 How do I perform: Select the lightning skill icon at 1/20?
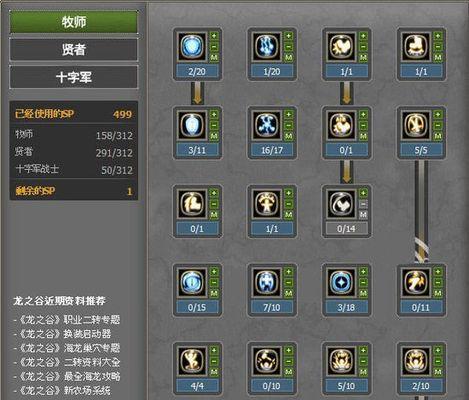click(266, 46)
